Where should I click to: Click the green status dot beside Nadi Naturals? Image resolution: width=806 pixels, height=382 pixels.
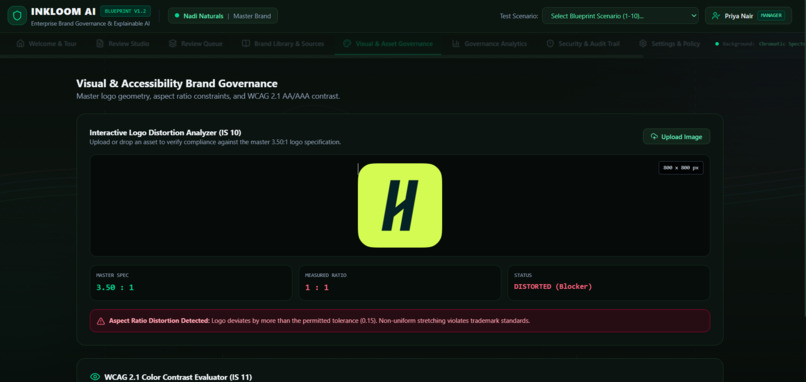[177, 16]
